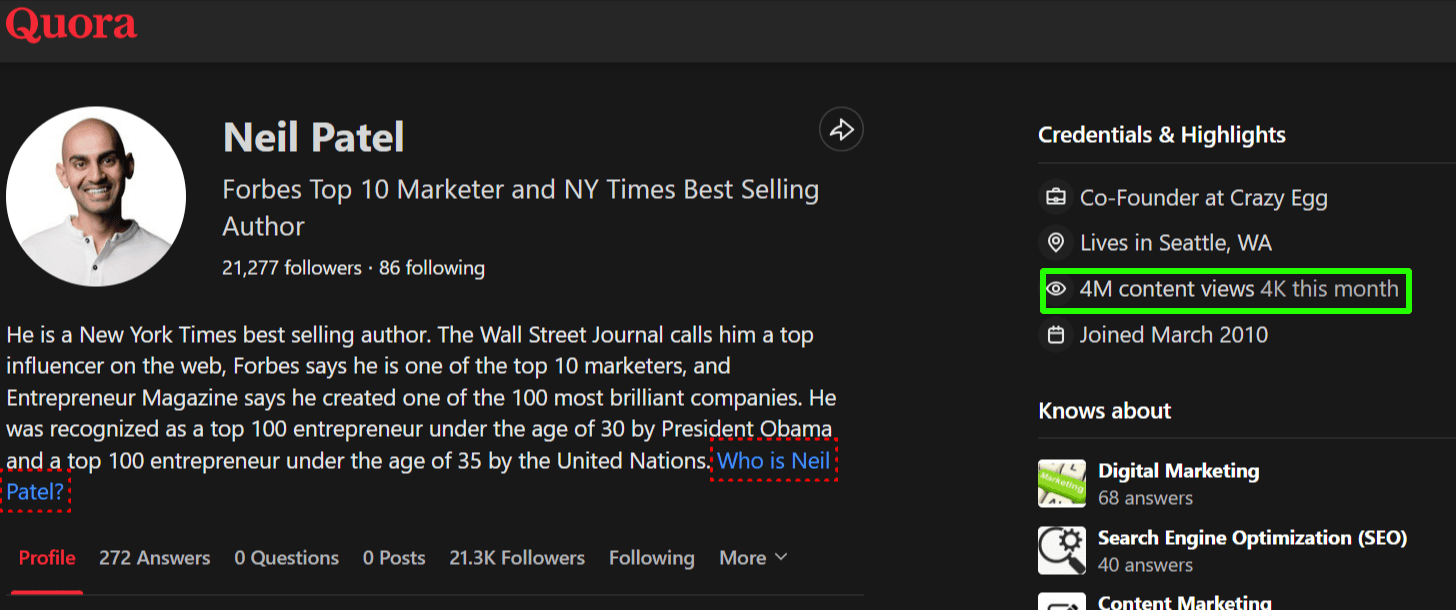Open the 0 Questions tab
The image size is (1456, 610).
287,557
